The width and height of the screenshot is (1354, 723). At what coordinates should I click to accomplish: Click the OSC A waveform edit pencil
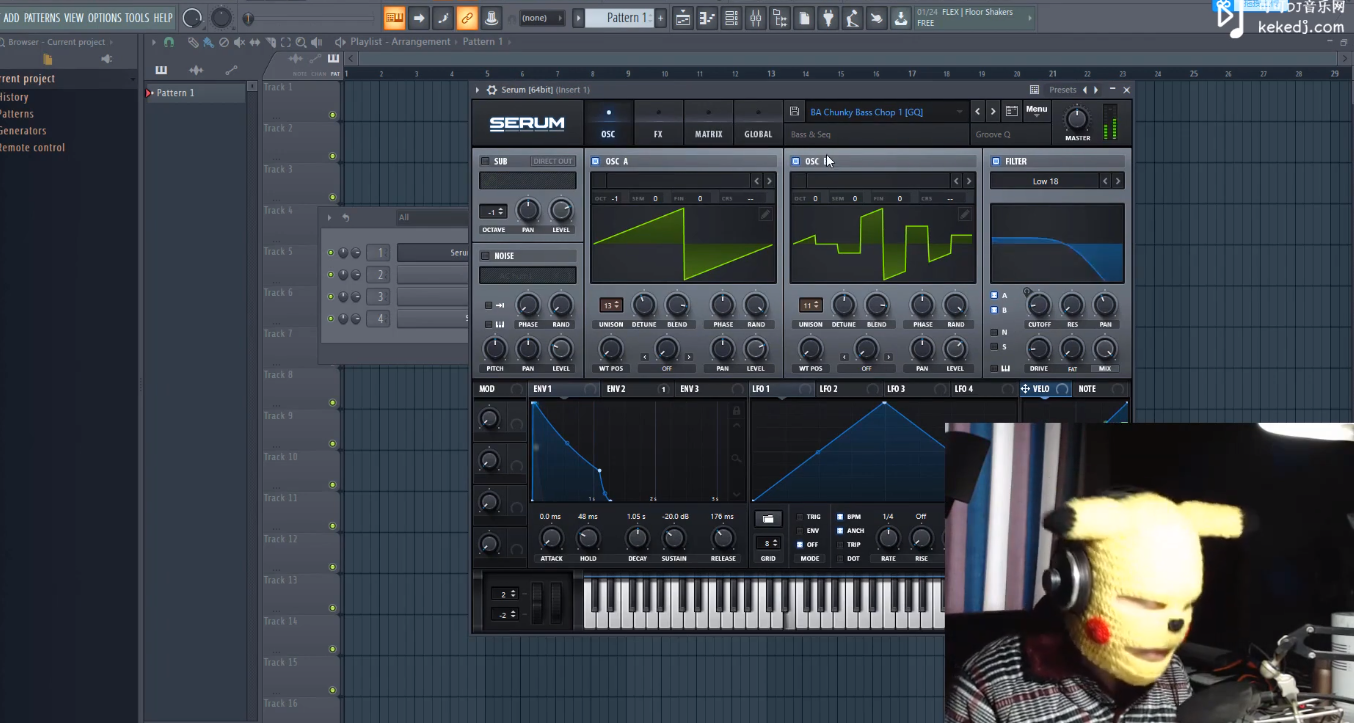[x=765, y=214]
